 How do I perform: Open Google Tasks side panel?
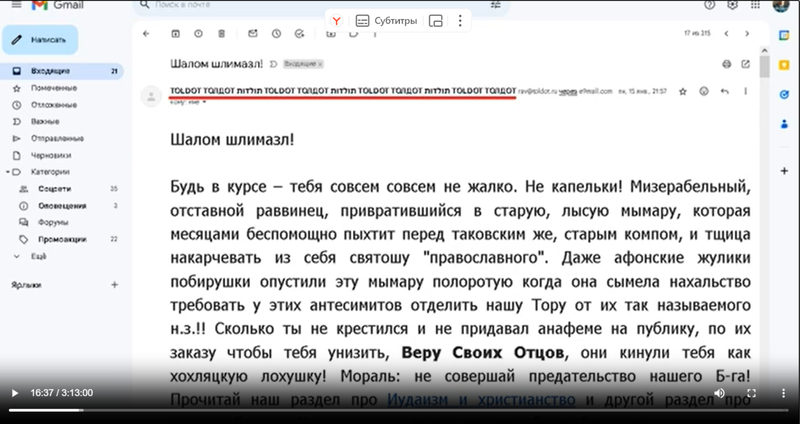coord(784,94)
